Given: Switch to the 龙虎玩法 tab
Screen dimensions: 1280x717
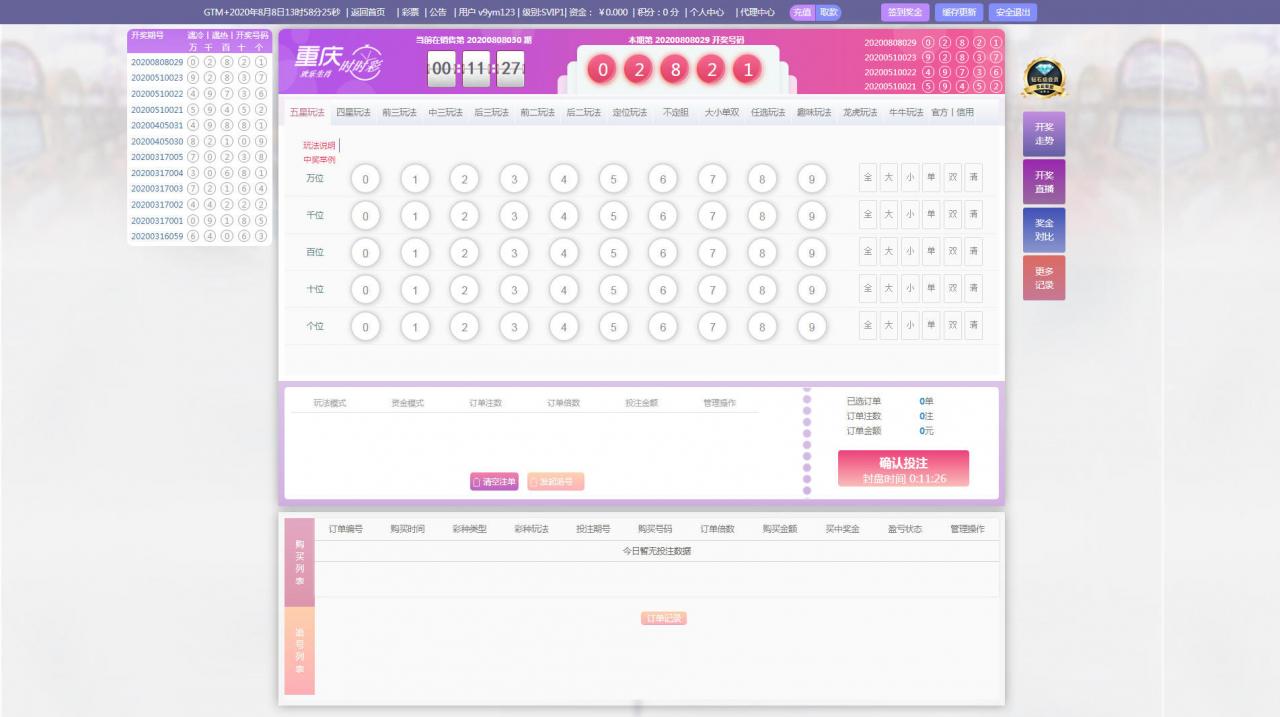Looking at the screenshot, I should [x=859, y=113].
